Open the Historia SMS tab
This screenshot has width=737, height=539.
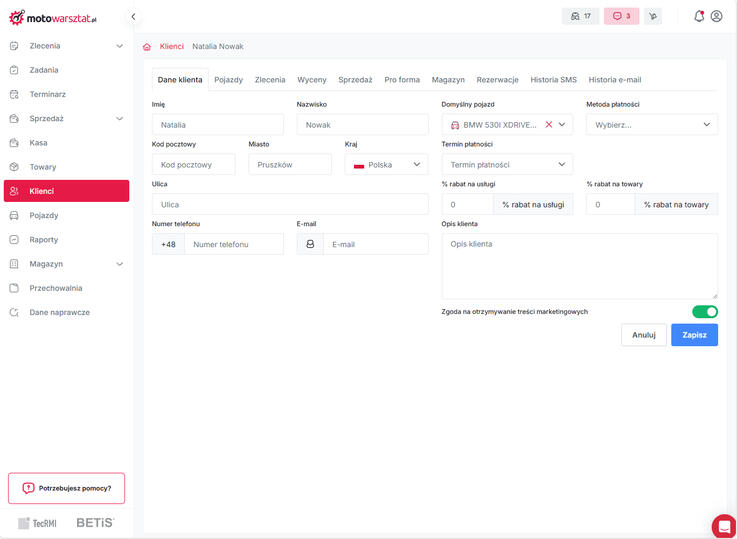point(553,80)
